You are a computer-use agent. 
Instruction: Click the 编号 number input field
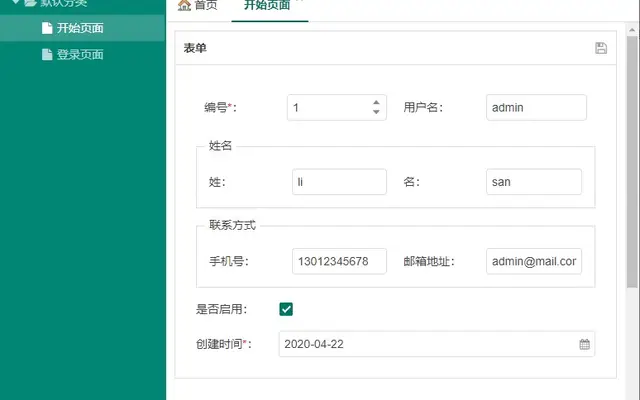click(337, 107)
